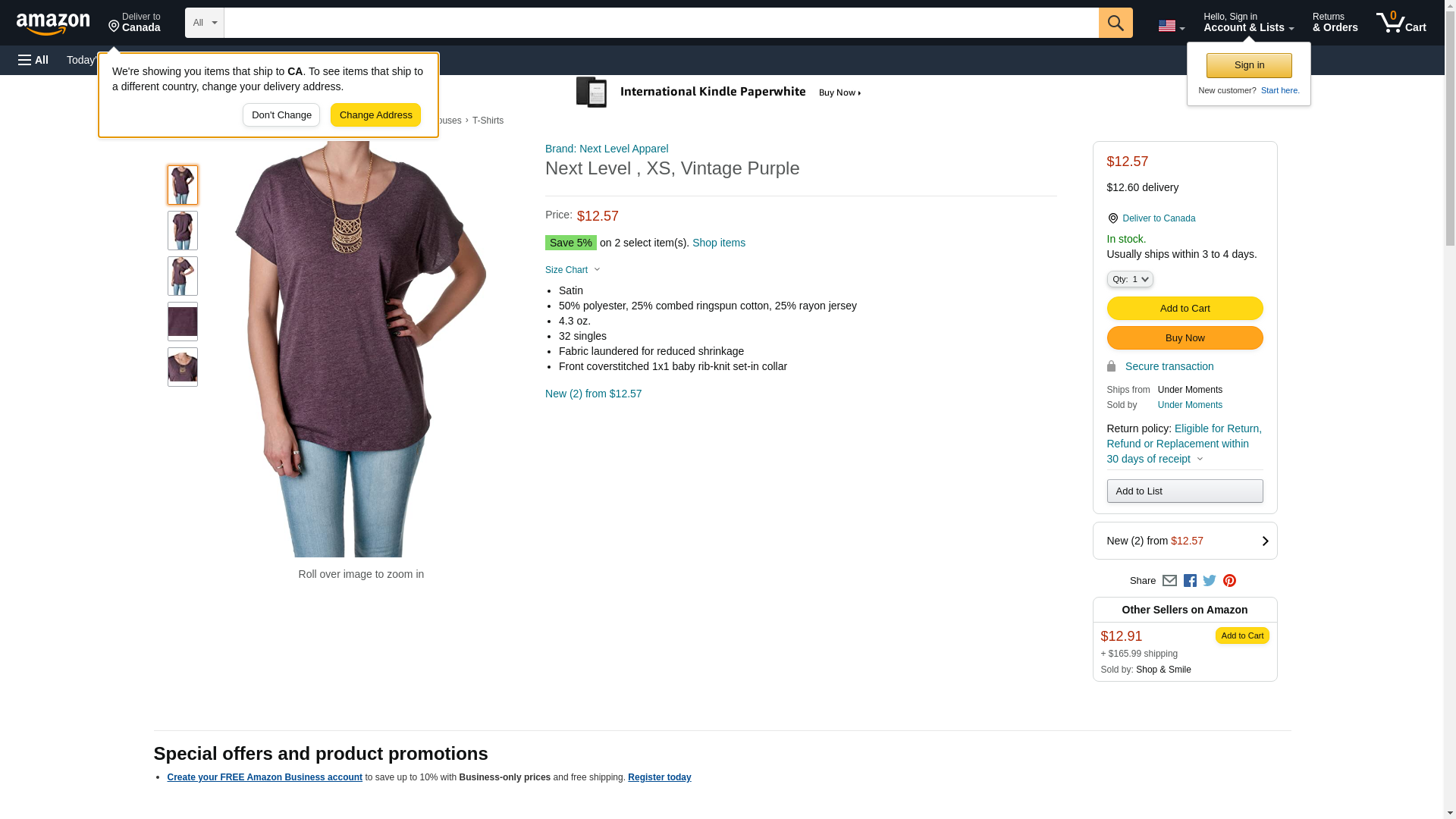1456x819 pixels.
Task: Expand the Add to List dropdown
Action: click(1184, 491)
